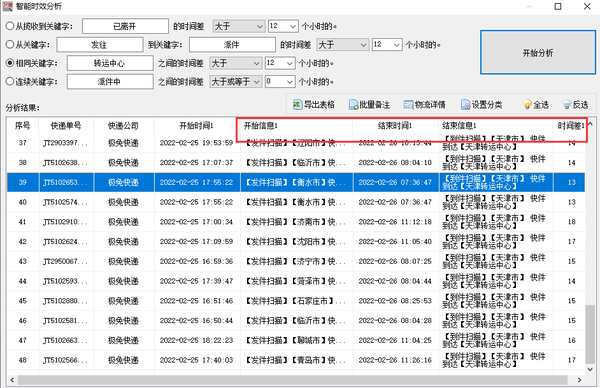The width and height of the screenshot is (600, 388).
Task: Select the 相同关键字 radio option
Action: [10, 63]
